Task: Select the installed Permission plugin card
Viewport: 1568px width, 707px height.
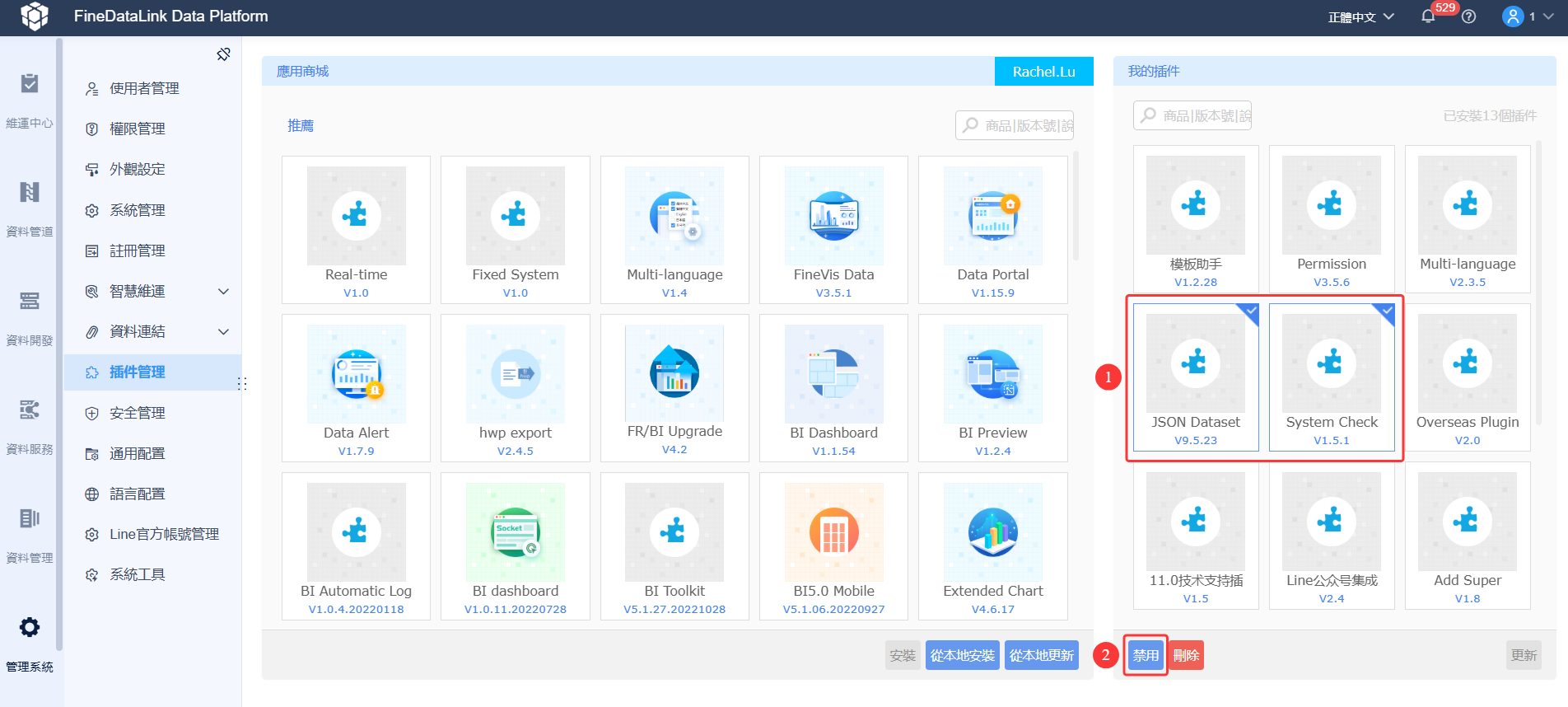Action: click(x=1332, y=219)
